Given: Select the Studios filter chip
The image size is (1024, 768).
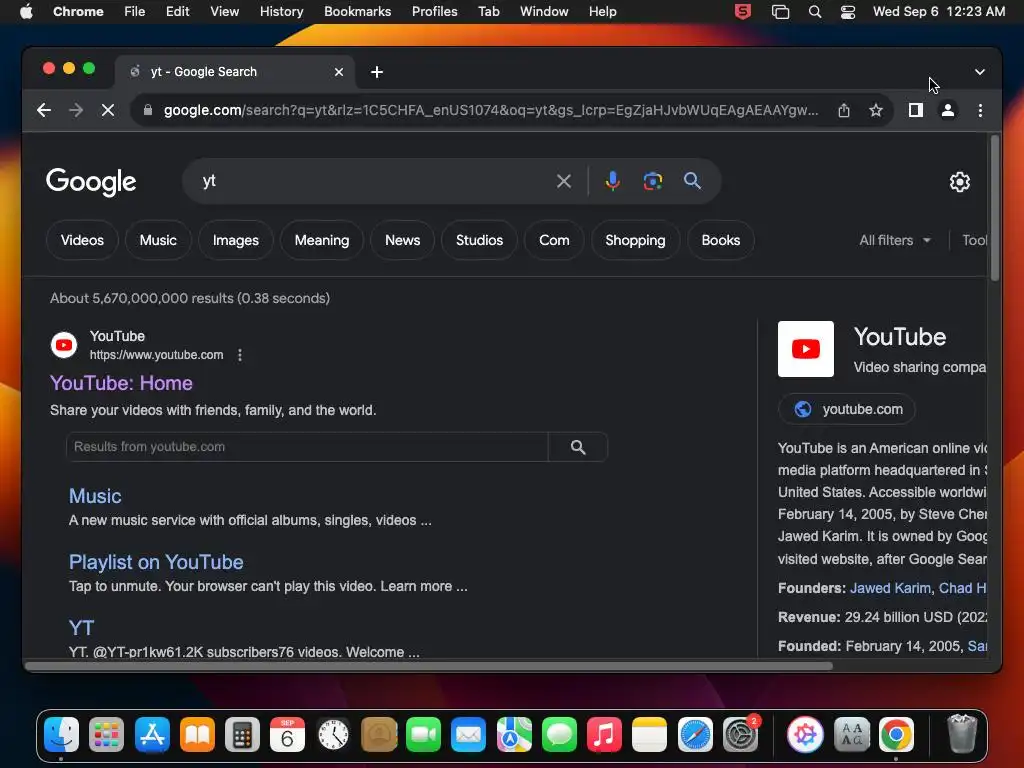Looking at the screenshot, I should [479, 240].
